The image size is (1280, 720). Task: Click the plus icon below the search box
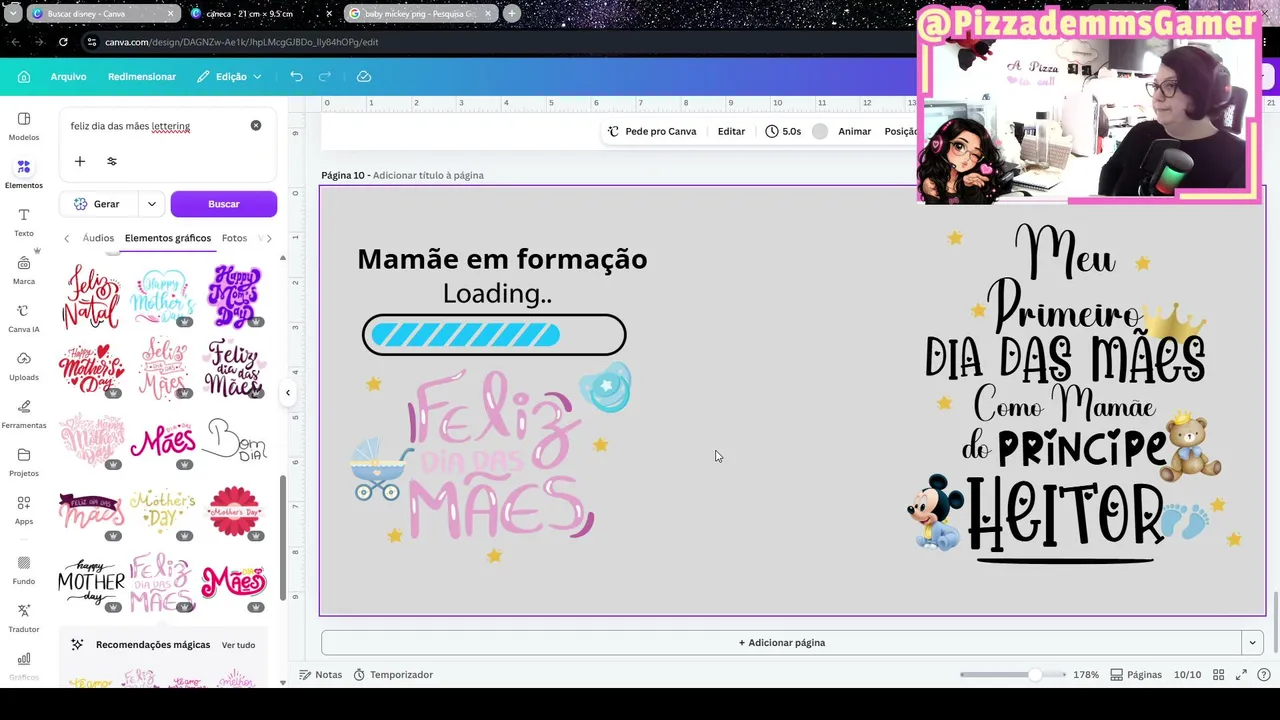[x=80, y=161]
